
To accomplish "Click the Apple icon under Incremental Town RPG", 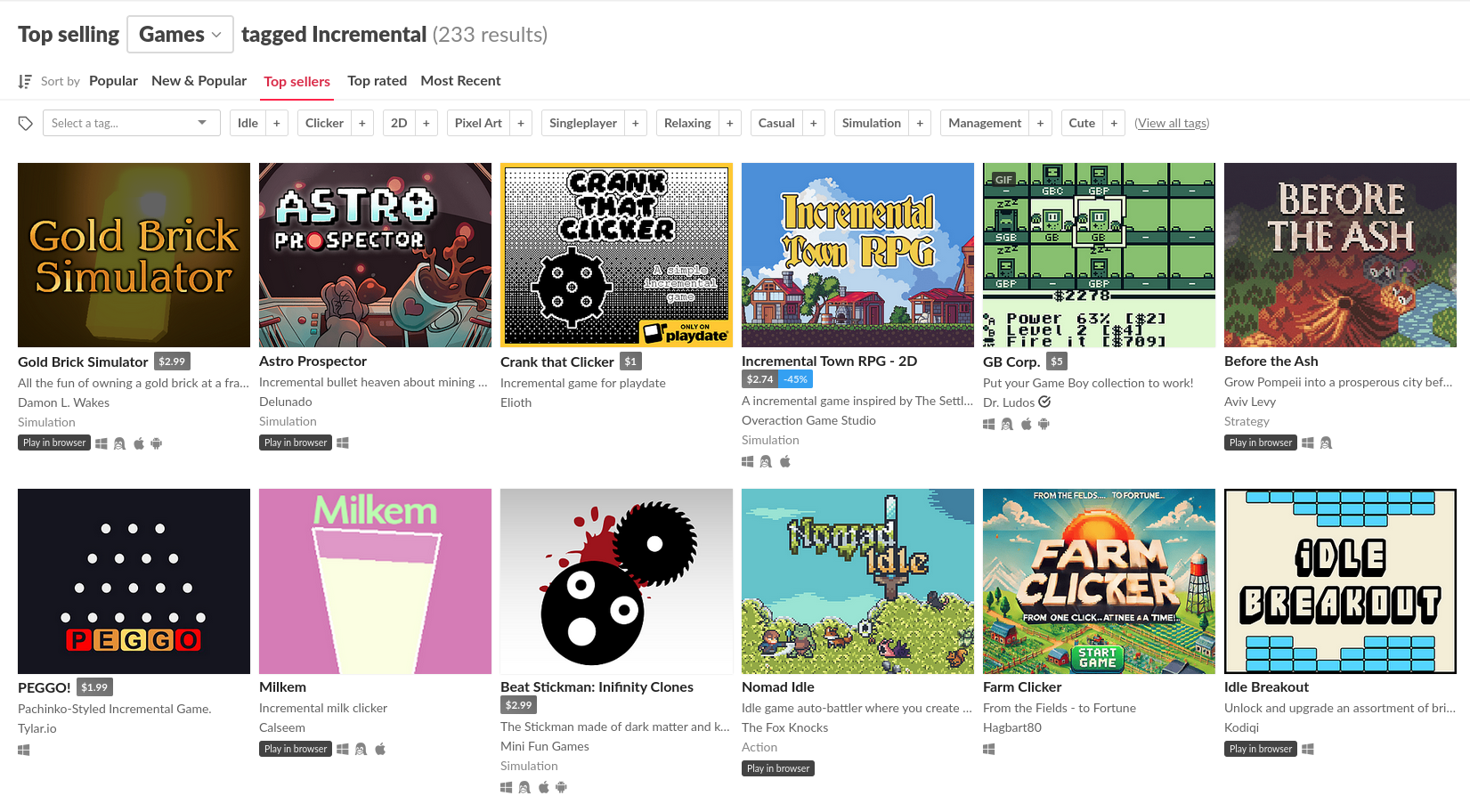I will pyautogui.click(x=785, y=461).
